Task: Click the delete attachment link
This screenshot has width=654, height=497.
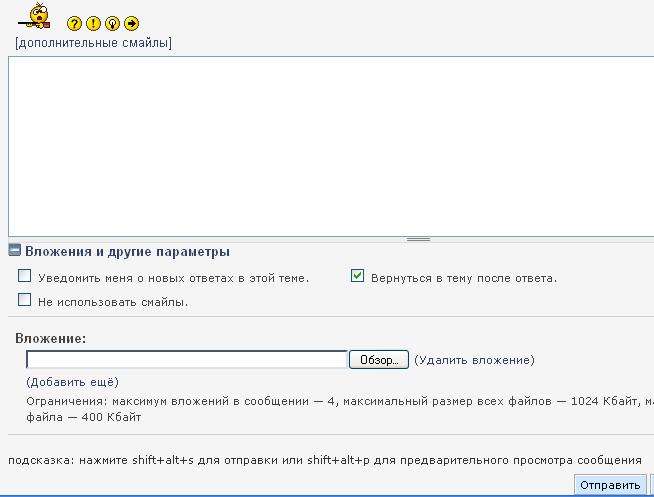Action: [x=474, y=360]
